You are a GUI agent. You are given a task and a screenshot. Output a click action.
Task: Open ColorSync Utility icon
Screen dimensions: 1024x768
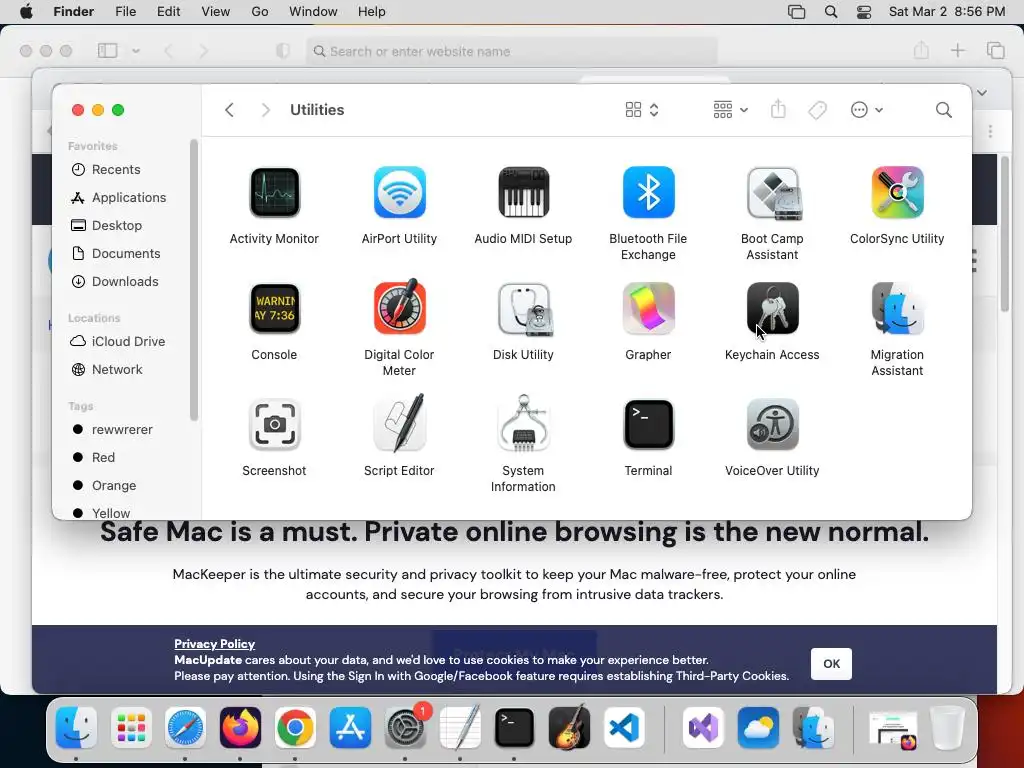[897, 193]
